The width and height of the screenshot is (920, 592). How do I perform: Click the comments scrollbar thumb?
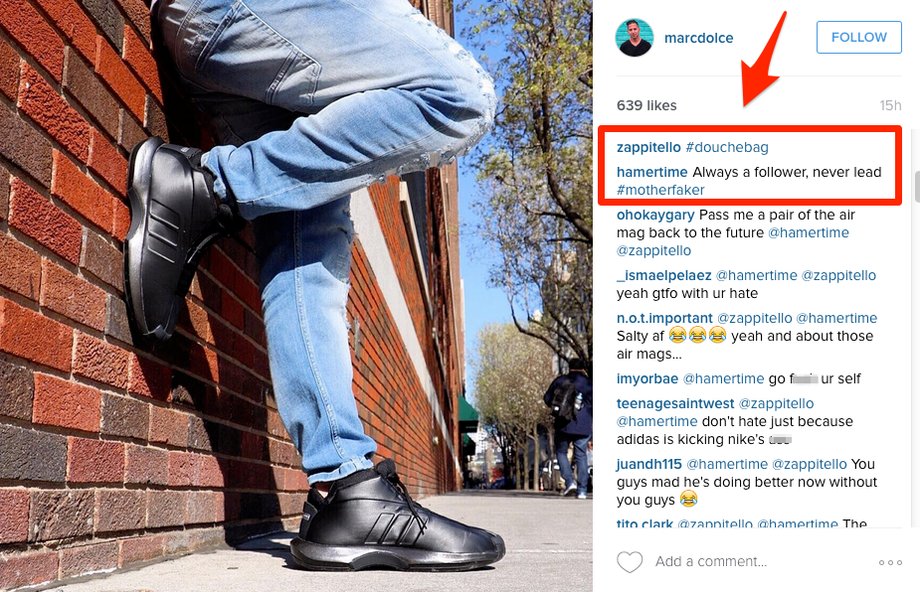click(916, 187)
